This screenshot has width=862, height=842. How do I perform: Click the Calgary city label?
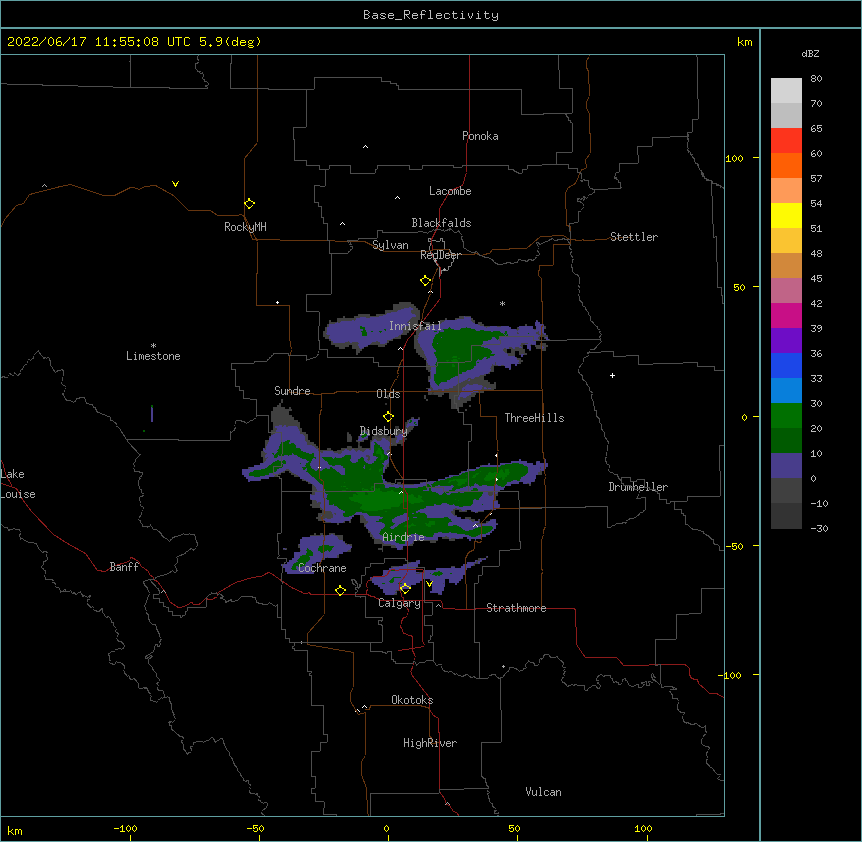pos(399,603)
